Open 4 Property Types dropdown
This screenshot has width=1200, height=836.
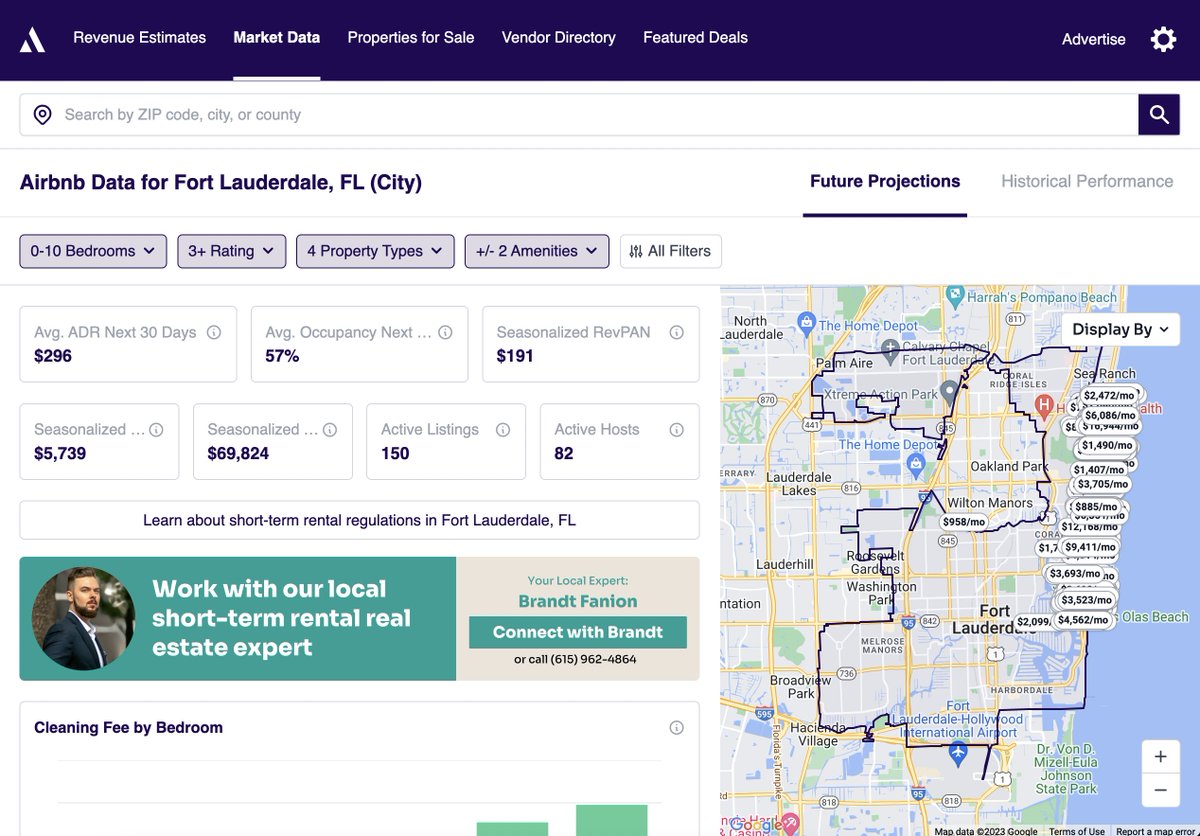(375, 251)
